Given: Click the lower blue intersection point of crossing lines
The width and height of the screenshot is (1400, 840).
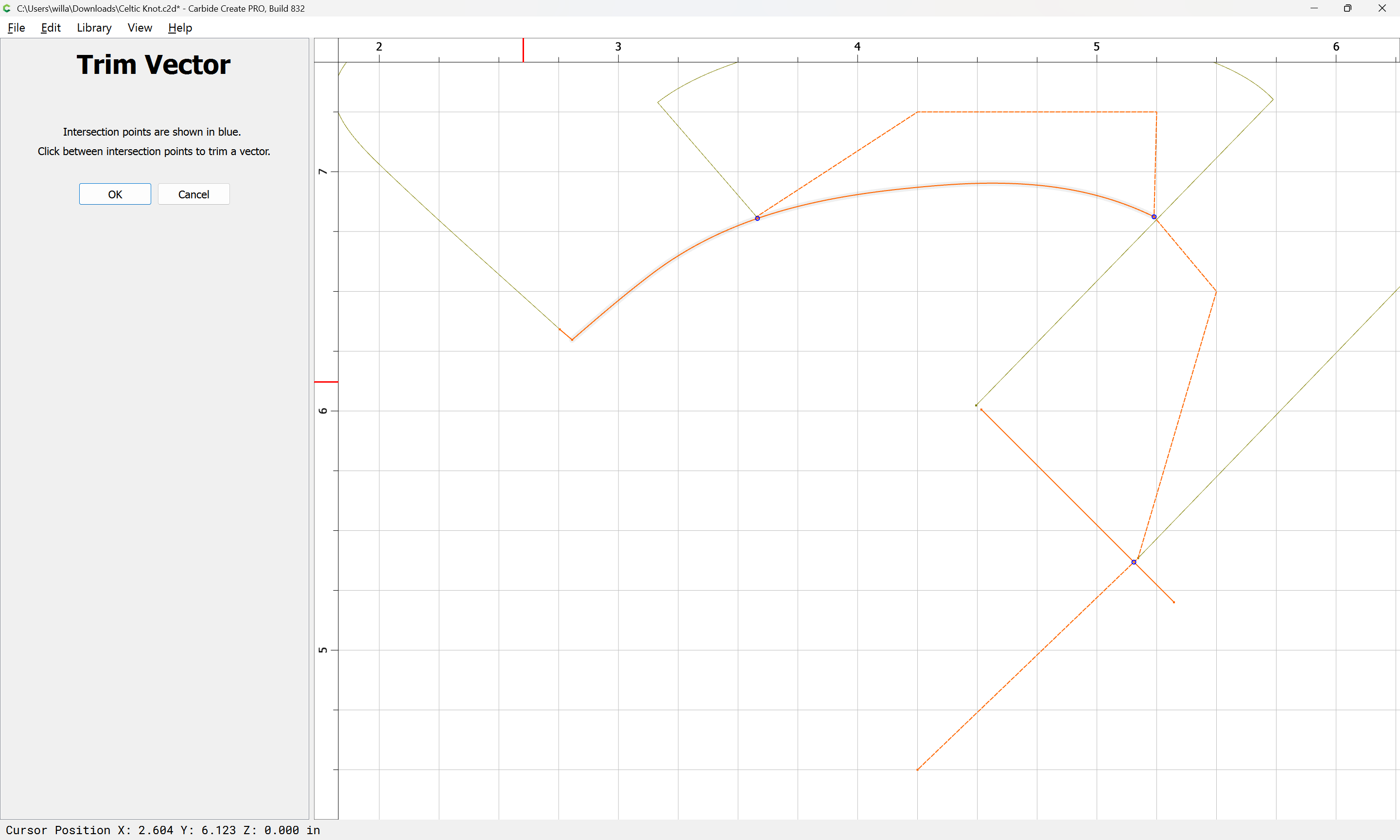Looking at the screenshot, I should click(1134, 562).
